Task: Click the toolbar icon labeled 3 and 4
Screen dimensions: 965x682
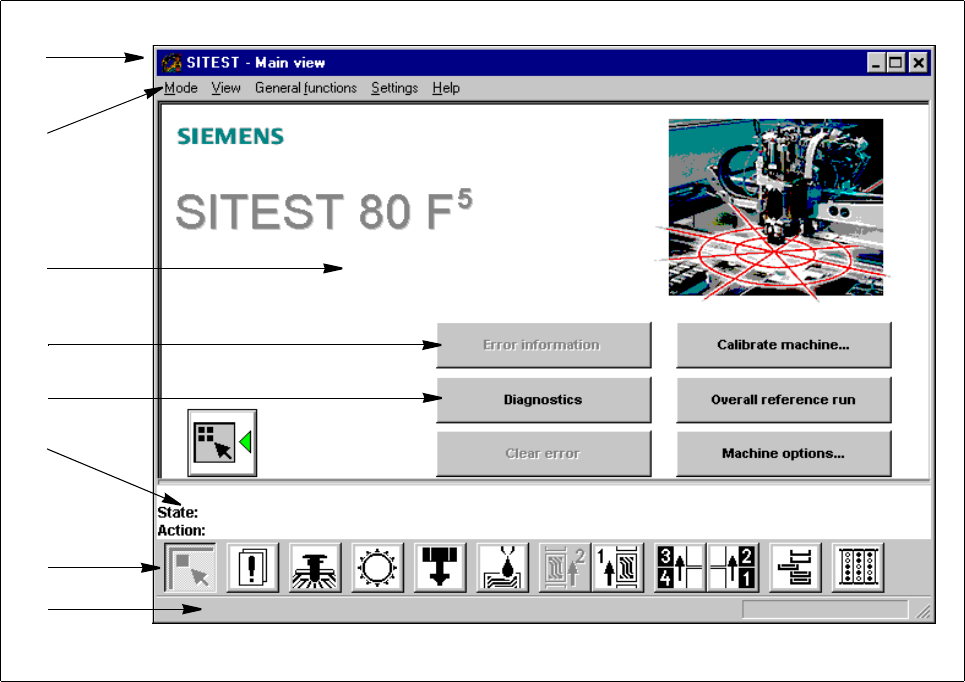Action: [680, 568]
